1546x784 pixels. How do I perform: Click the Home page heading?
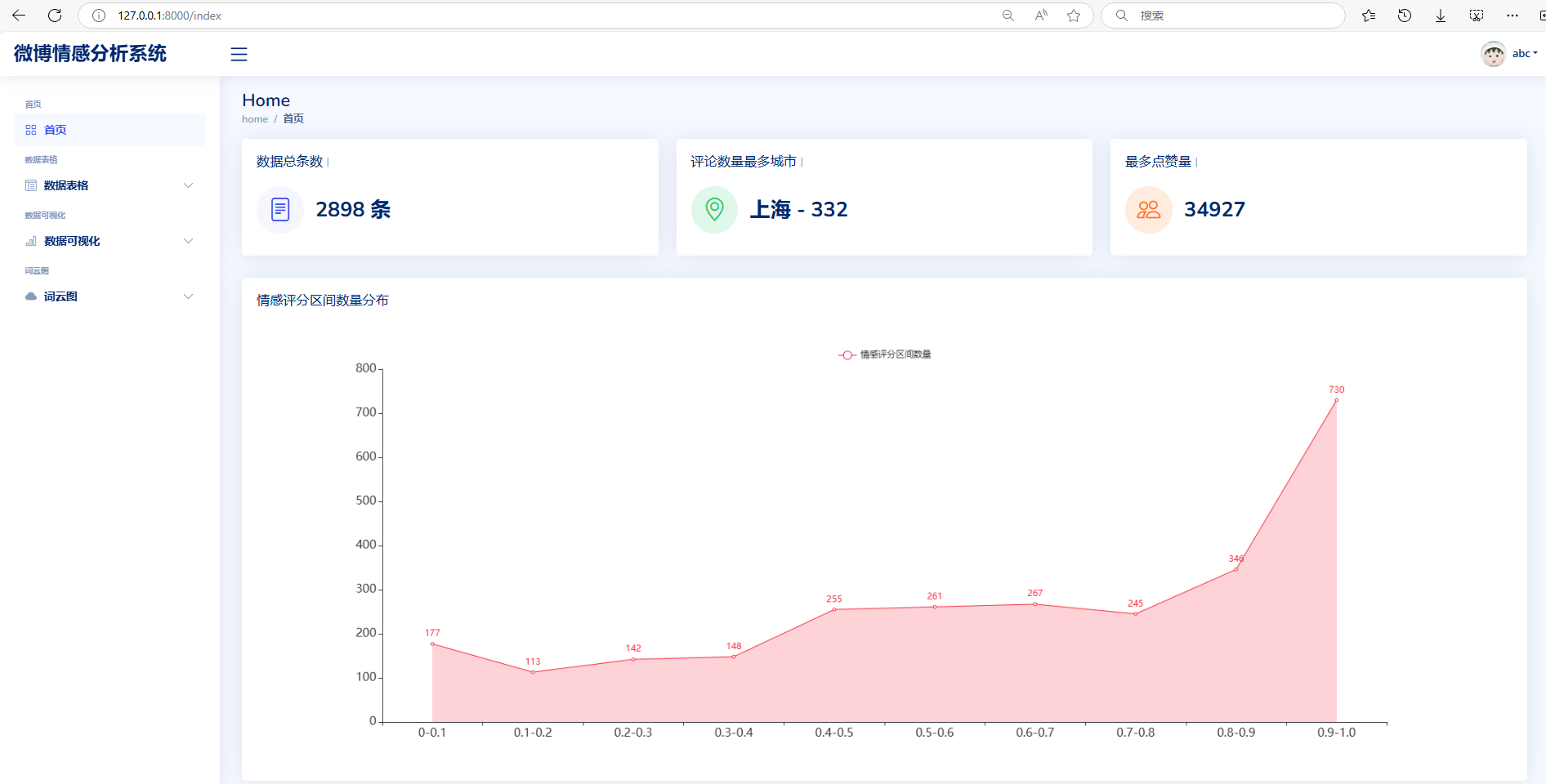(x=266, y=100)
